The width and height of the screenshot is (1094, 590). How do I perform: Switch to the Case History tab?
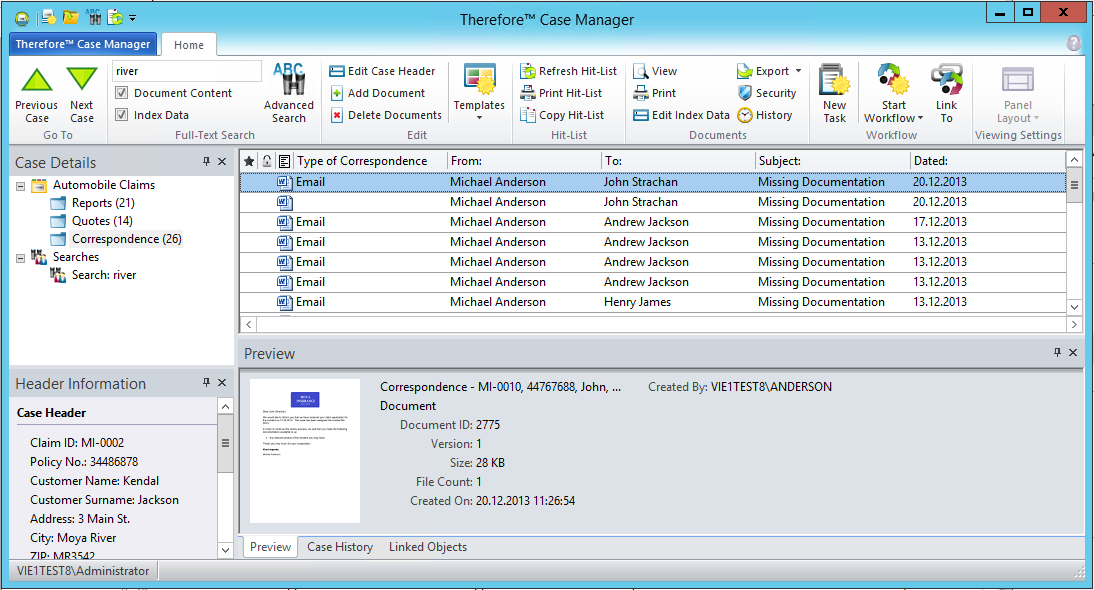coord(340,547)
